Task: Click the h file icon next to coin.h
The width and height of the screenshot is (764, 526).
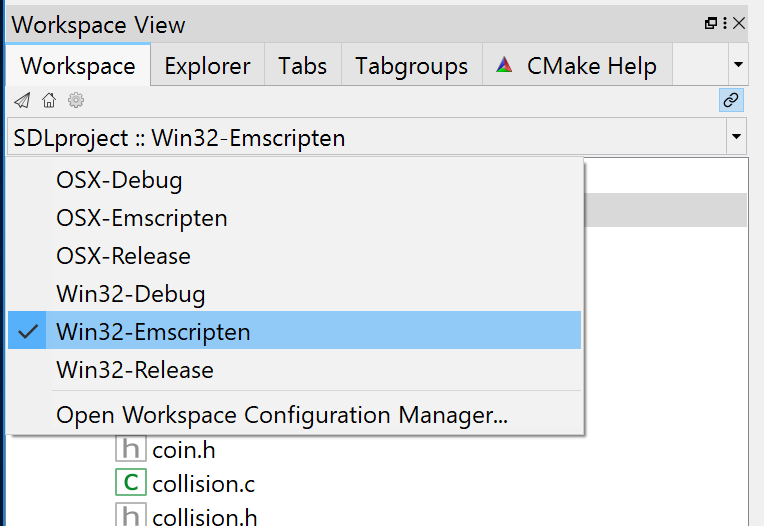Action: pos(131,449)
